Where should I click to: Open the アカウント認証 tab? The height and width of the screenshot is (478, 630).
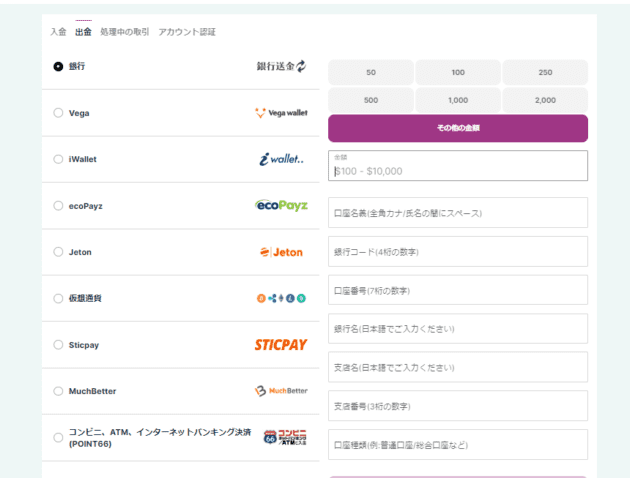coord(187,32)
